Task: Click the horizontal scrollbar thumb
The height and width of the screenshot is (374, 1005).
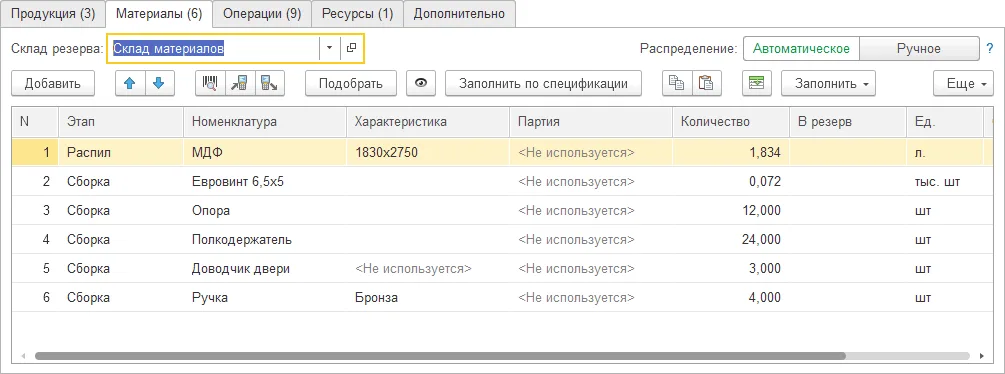Action: [x=440, y=355]
